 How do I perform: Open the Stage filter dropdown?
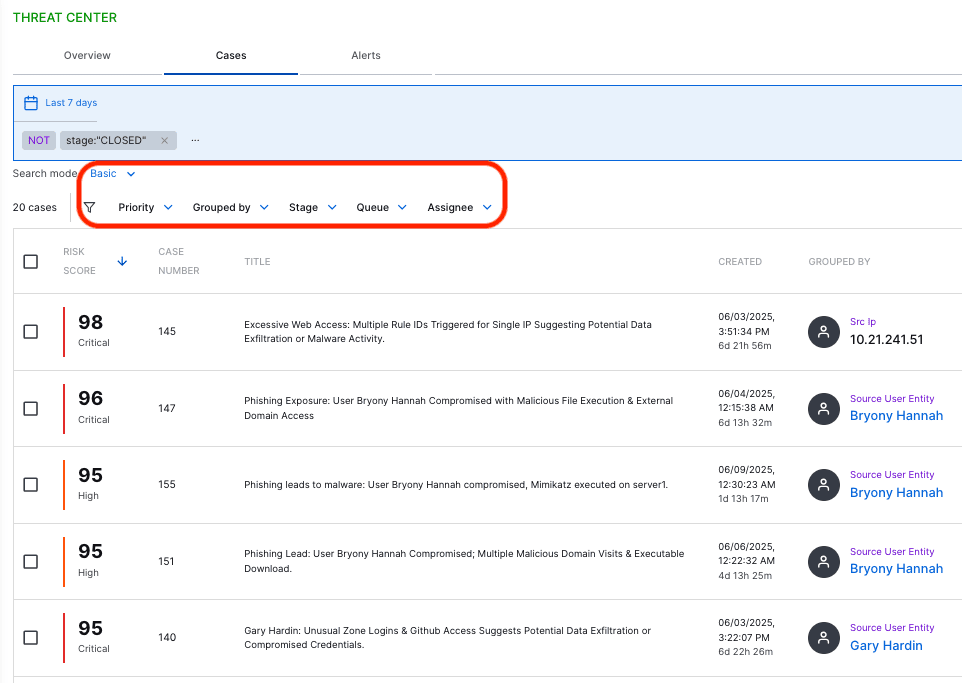pos(312,207)
